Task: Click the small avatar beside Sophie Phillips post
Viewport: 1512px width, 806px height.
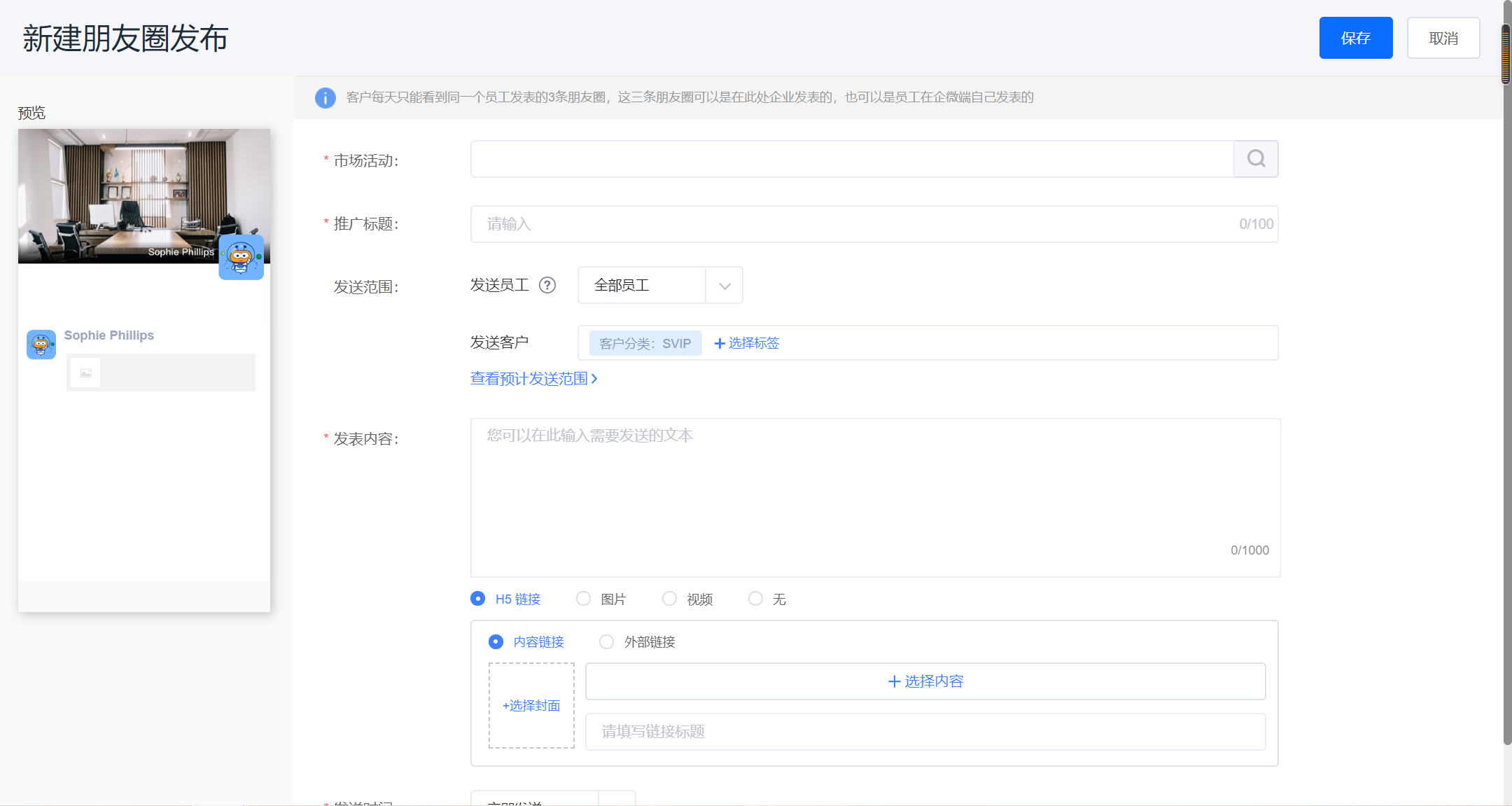Action: click(41, 345)
